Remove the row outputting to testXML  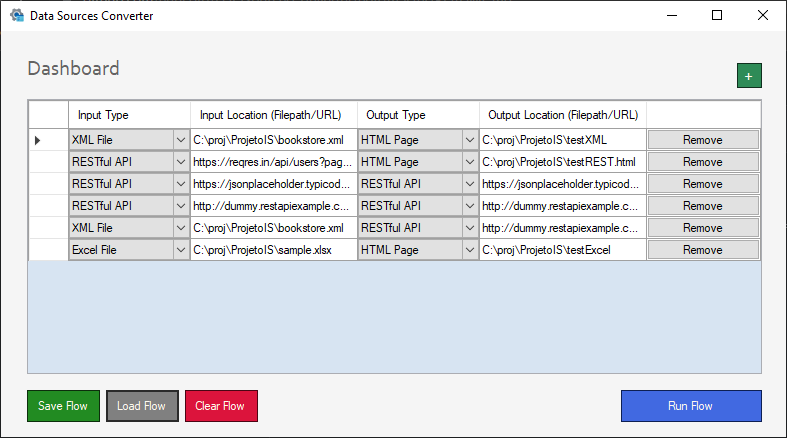click(x=703, y=140)
